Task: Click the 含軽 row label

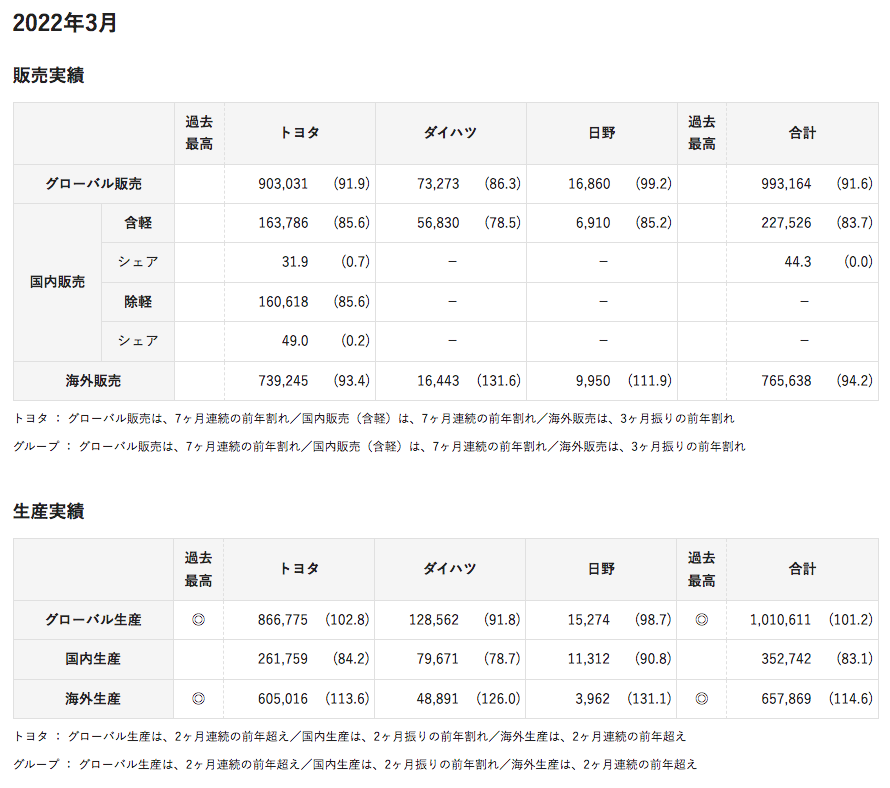Action: pyautogui.click(x=138, y=223)
